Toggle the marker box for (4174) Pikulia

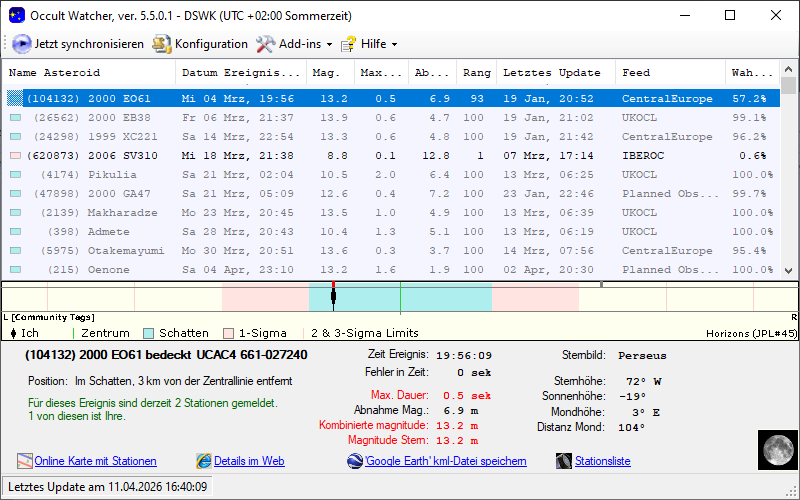(15, 175)
